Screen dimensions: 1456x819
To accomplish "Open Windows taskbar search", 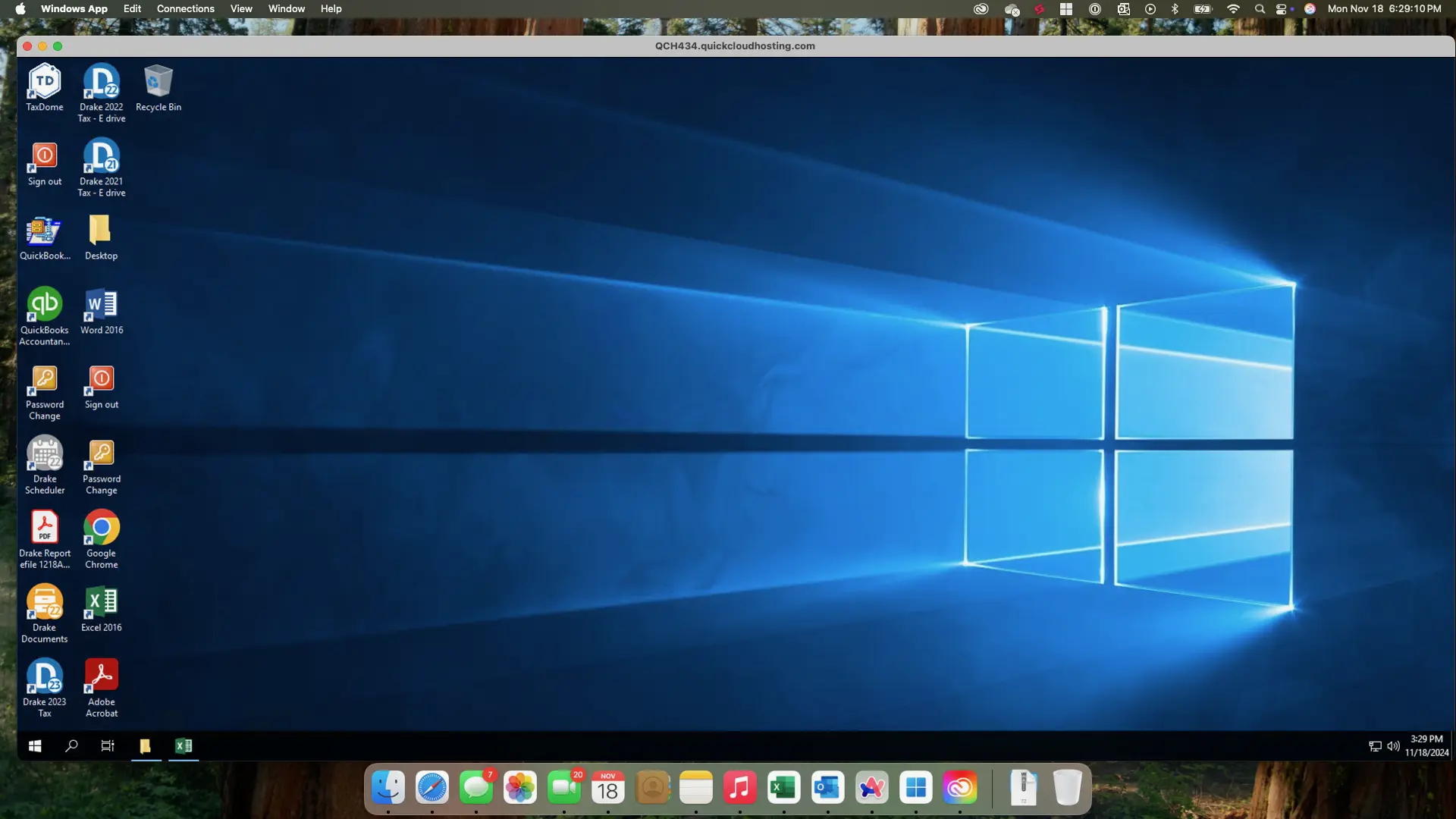I will [71, 746].
